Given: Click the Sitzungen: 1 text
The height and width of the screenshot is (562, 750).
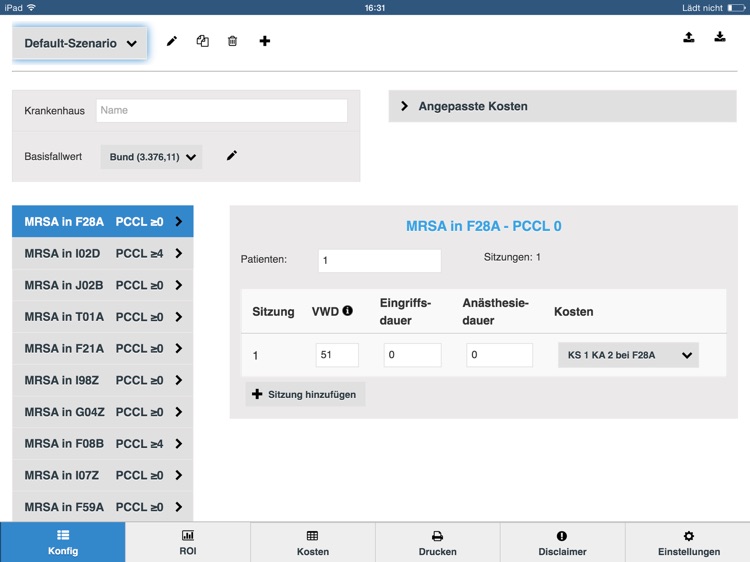Looking at the screenshot, I should (512, 257).
